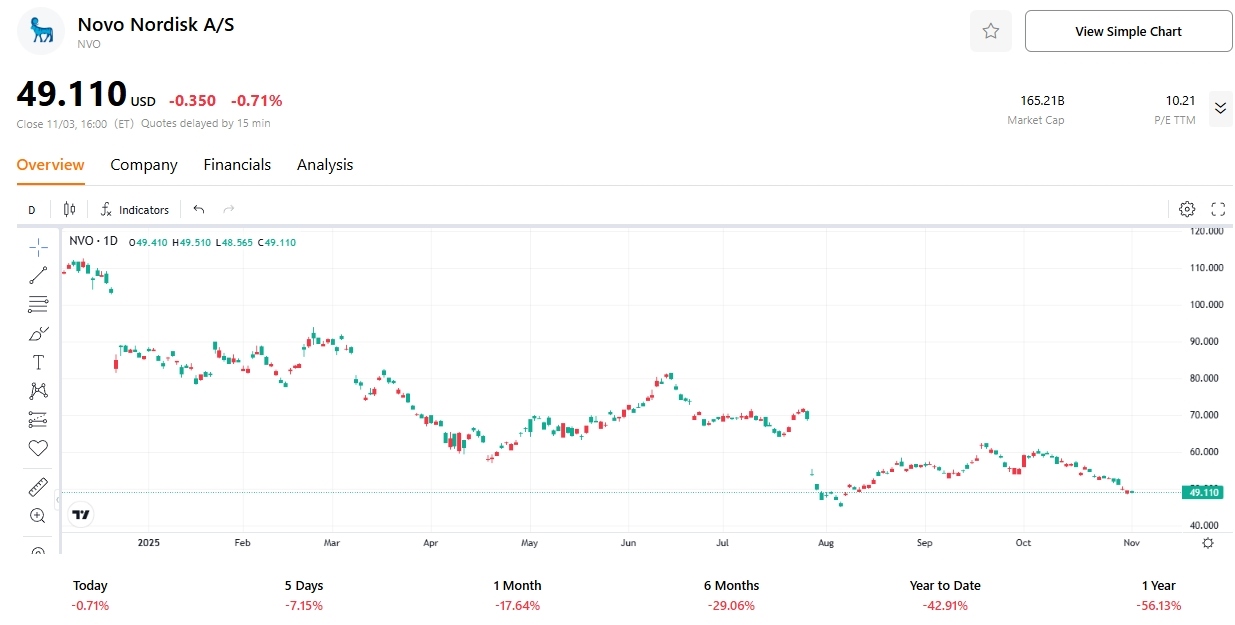Select the heart emoji stickers tool

[37, 448]
